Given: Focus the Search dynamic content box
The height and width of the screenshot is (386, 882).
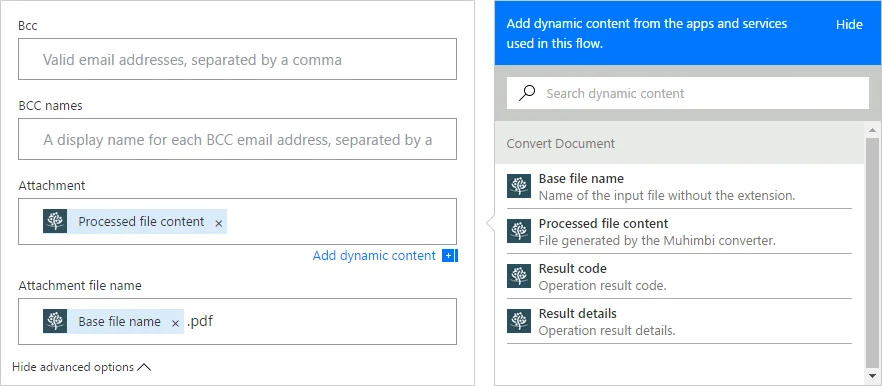Looking at the screenshot, I should pyautogui.click(x=687, y=93).
